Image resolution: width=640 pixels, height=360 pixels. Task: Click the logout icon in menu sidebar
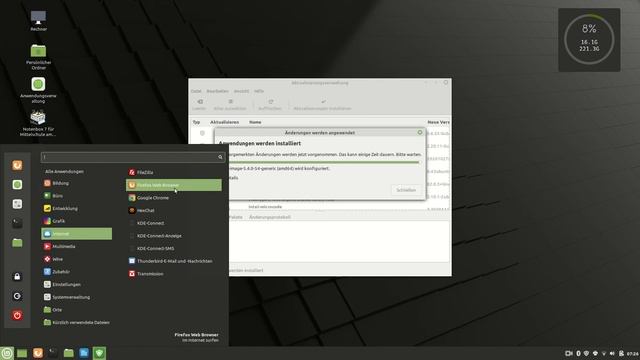(x=17, y=296)
